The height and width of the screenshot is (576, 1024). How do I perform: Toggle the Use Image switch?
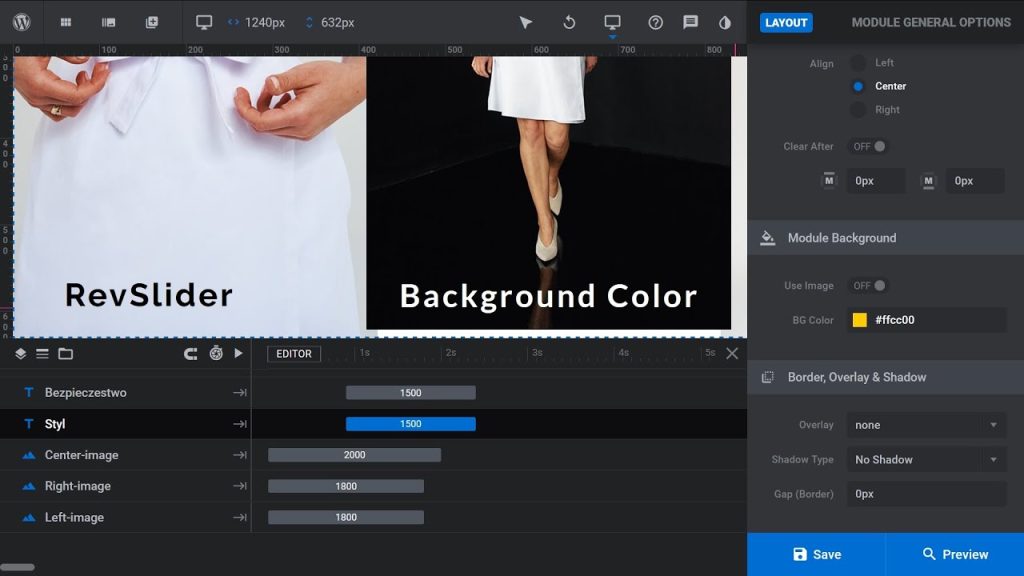point(869,285)
